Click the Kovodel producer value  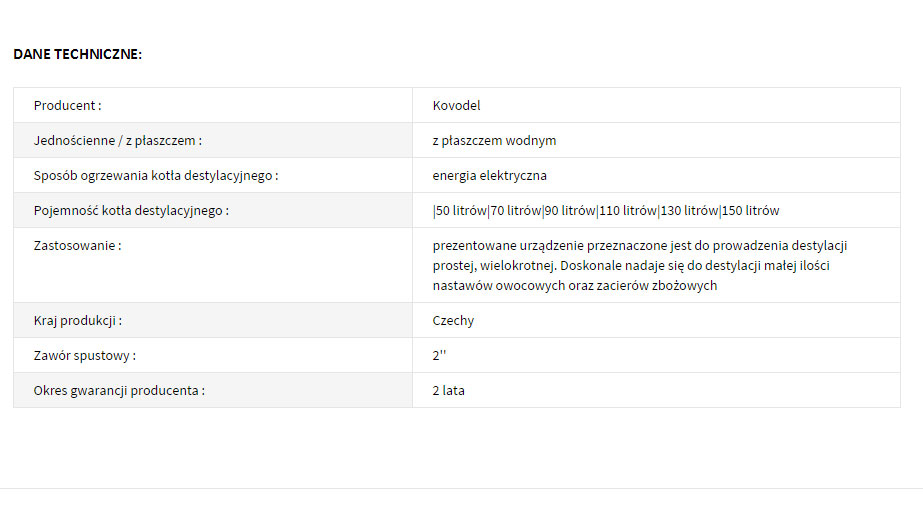456,105
